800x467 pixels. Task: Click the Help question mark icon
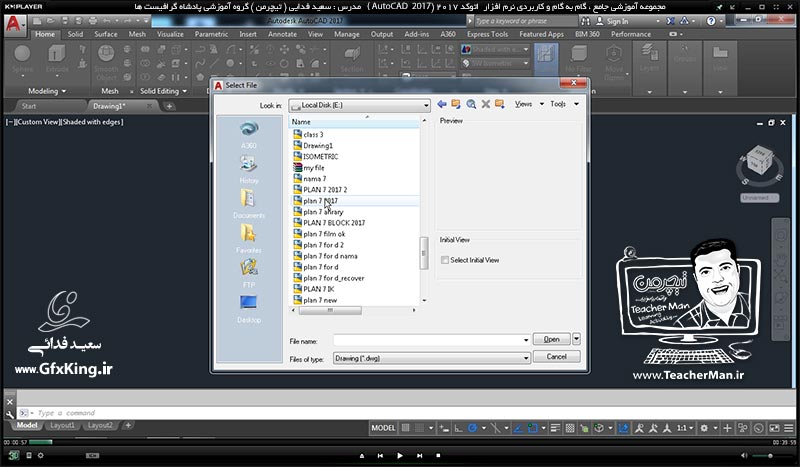point(711,21)
